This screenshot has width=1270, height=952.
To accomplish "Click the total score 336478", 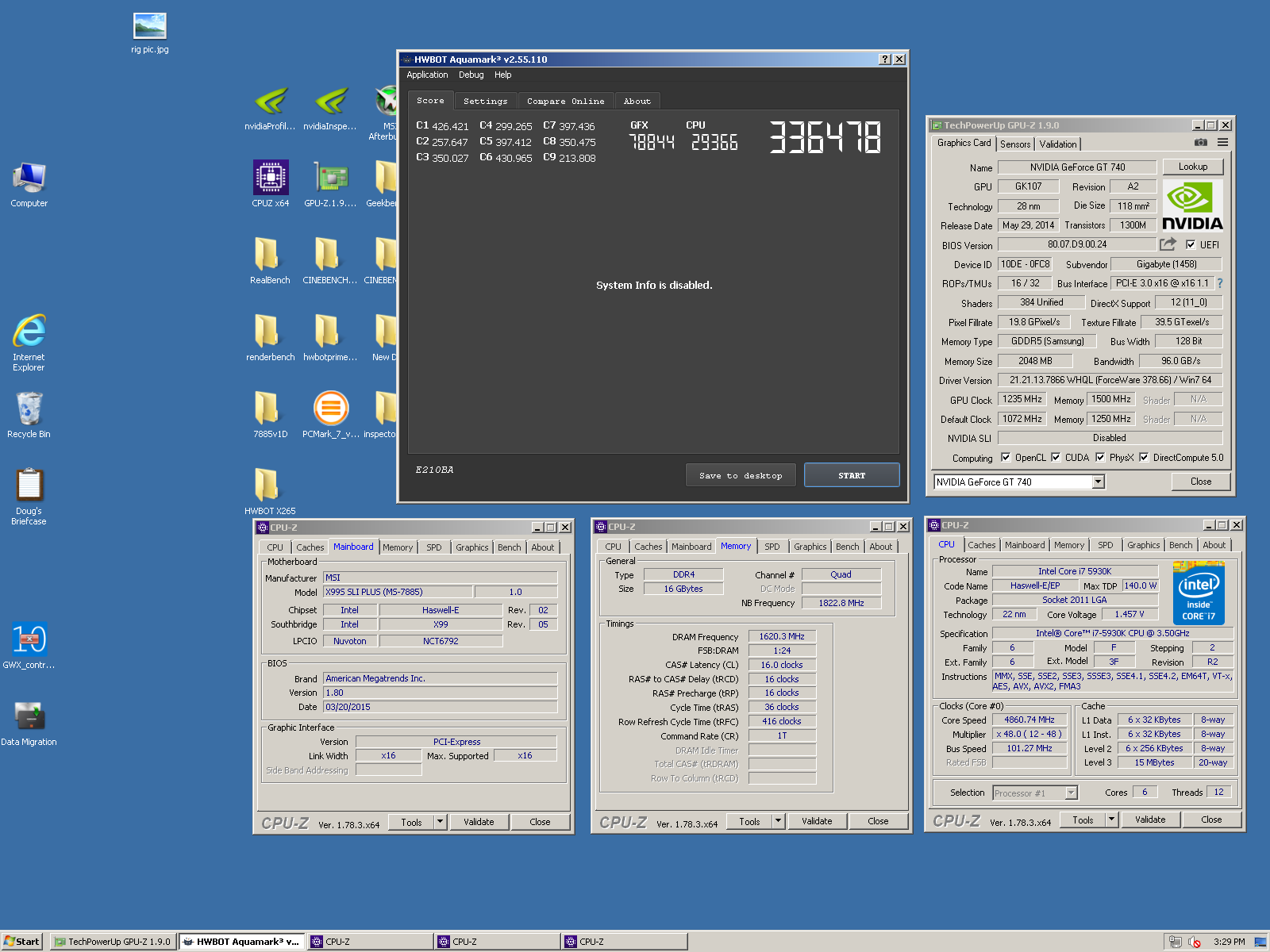I will 825,137.
